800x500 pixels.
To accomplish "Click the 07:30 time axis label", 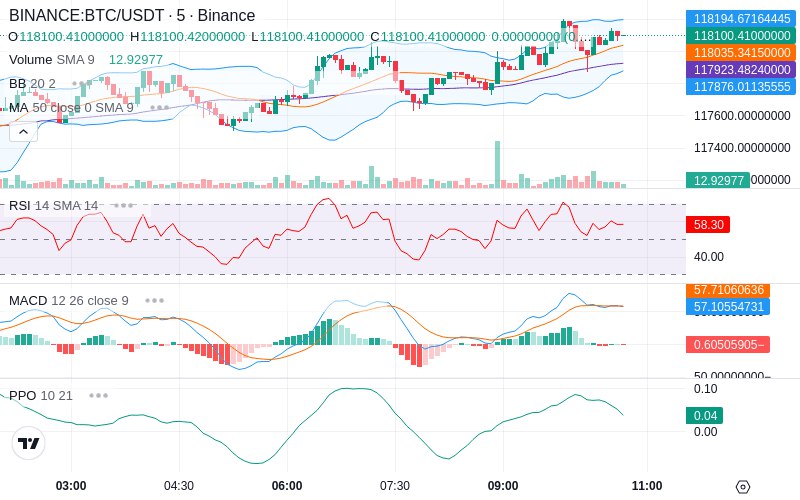I will coord(395,486).
